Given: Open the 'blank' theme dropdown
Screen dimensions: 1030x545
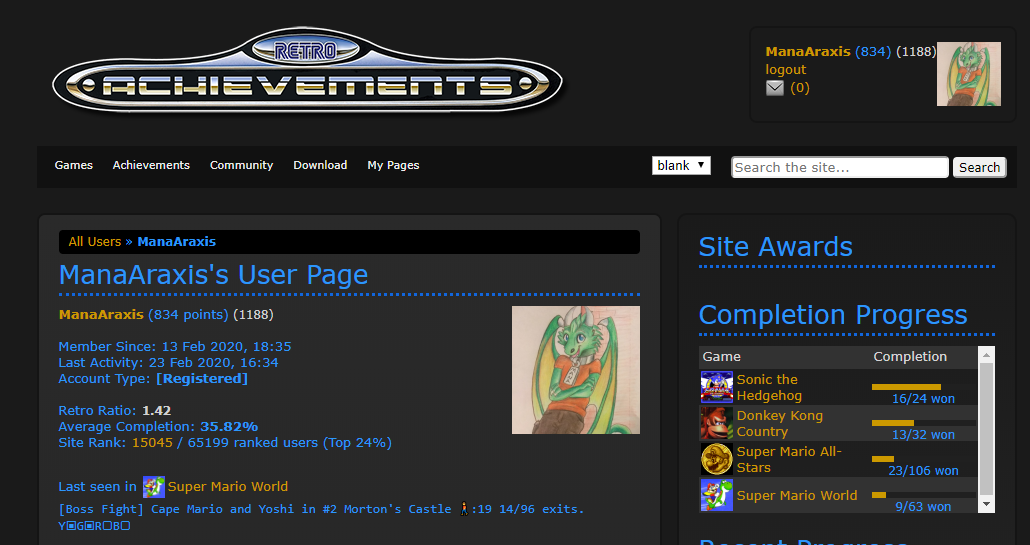Looking at the screenshot, I should click(x=681, y=165).
